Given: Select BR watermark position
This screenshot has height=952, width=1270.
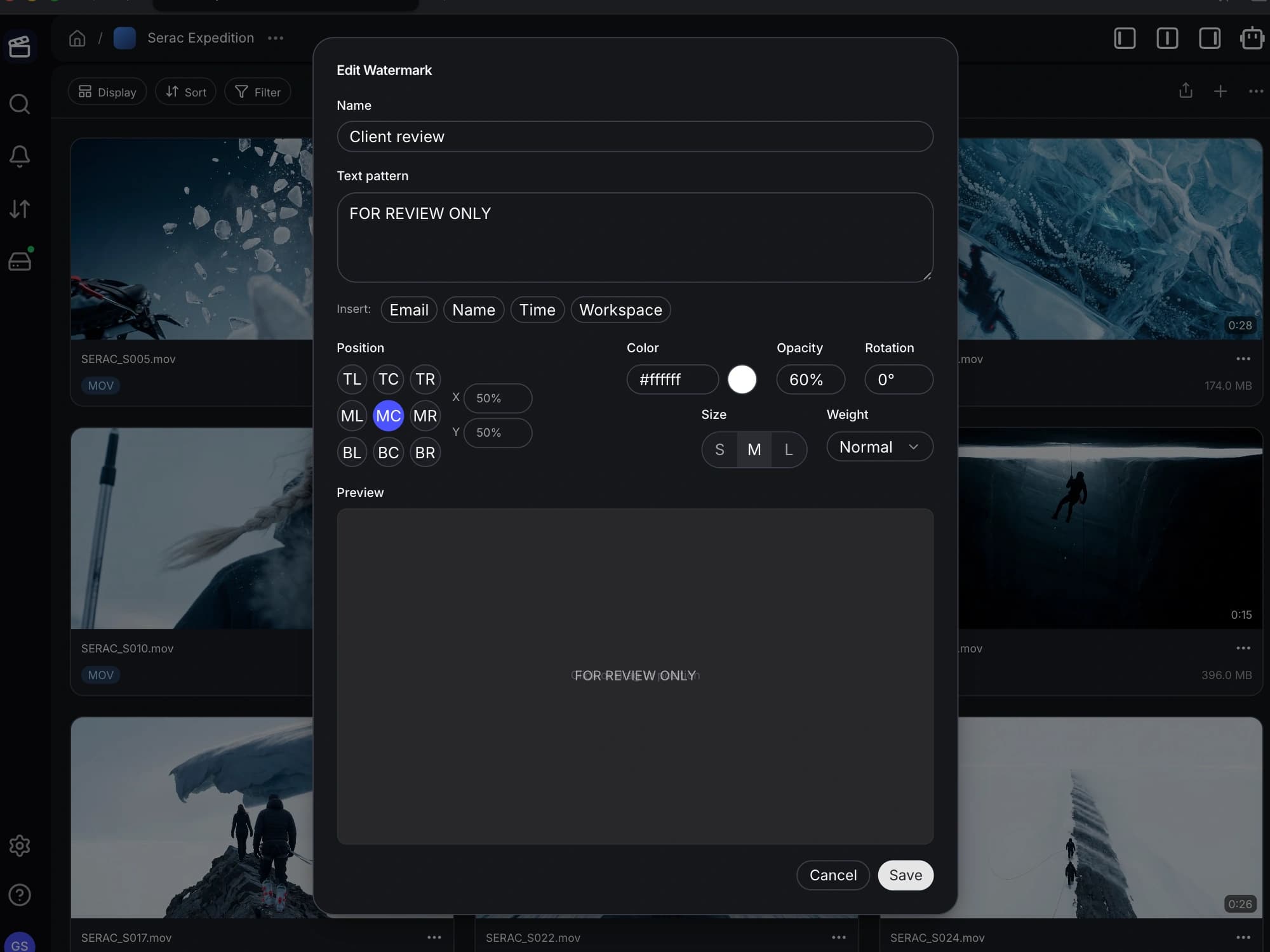Looking at the screenshot, I should 425,453.
